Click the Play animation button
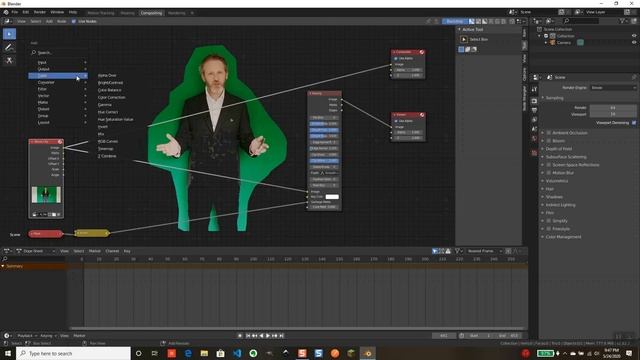640x360 pixels. pyautogui.click(x=268, y=336)
